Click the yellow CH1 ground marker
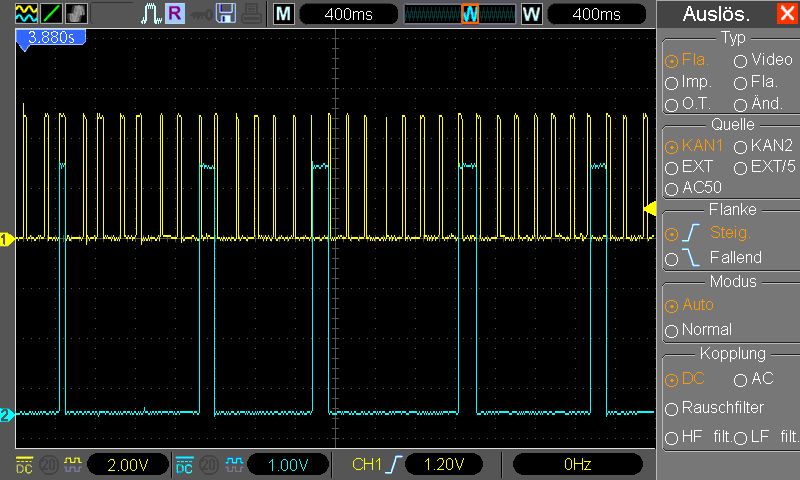 pos(5,239)
